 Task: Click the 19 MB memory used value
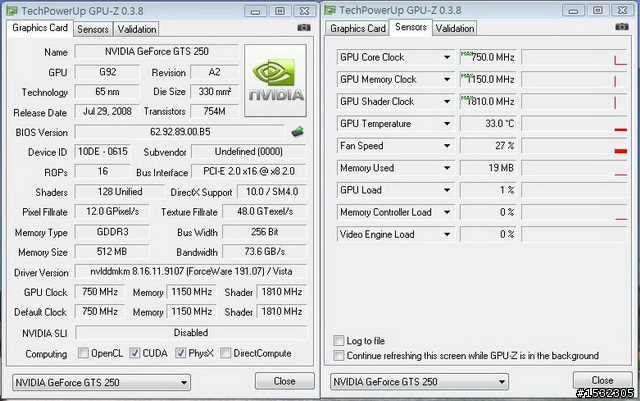coord(488,168)
